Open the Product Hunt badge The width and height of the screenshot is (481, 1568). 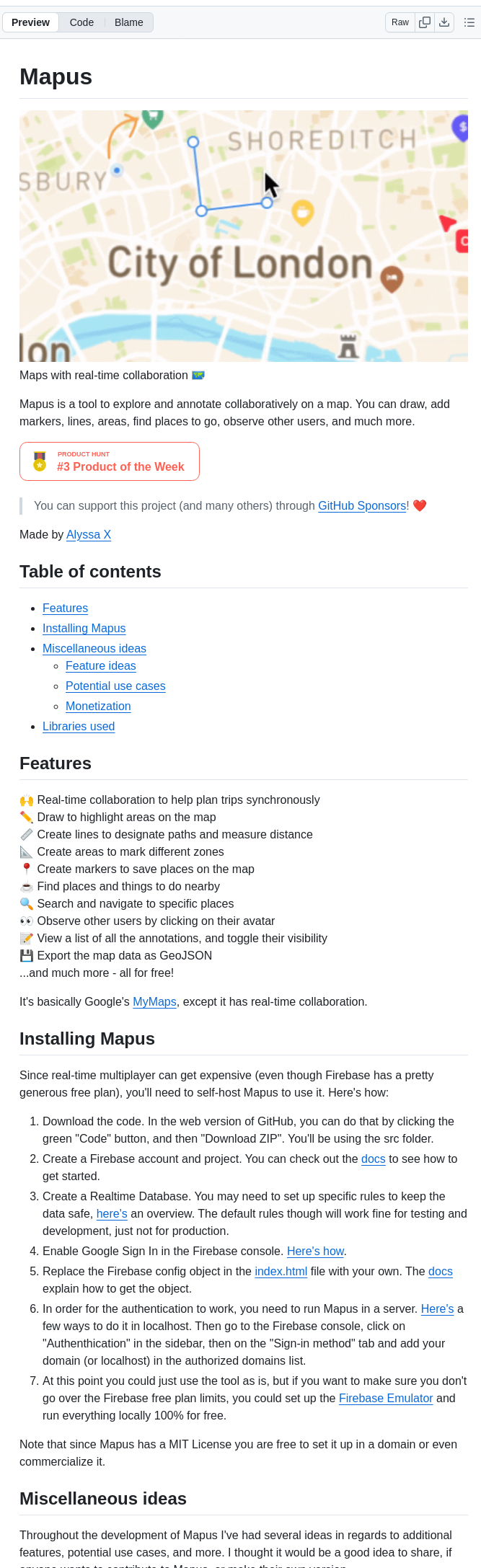[x=110, y=461]
